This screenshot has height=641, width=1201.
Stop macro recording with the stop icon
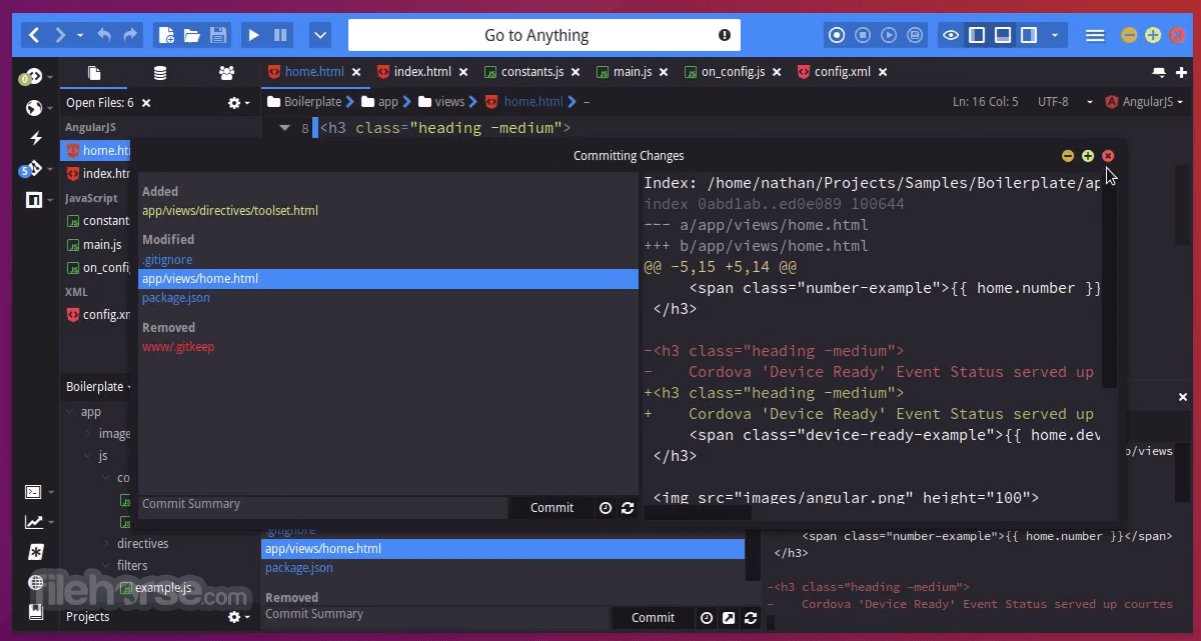point(863,35)
